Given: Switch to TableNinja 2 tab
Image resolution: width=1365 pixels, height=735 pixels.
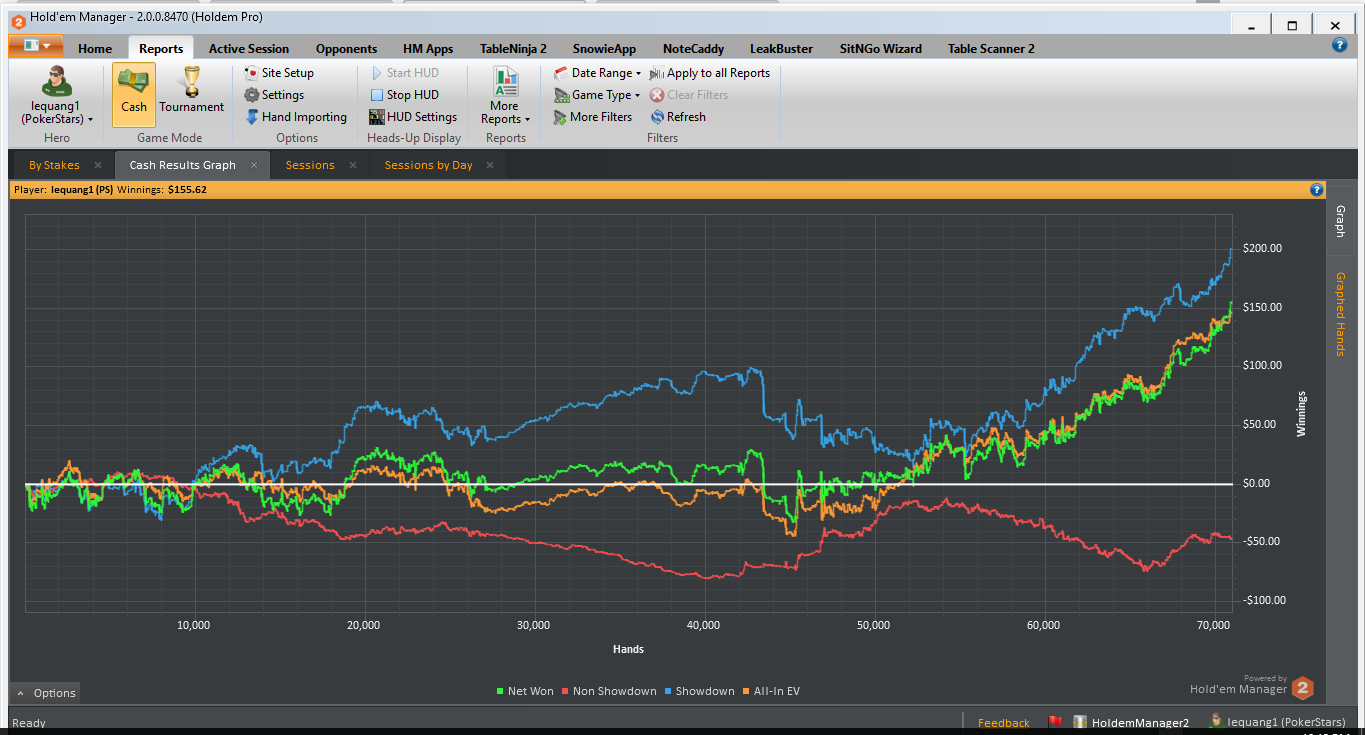Looking at the screenshot, I should 513,48.
